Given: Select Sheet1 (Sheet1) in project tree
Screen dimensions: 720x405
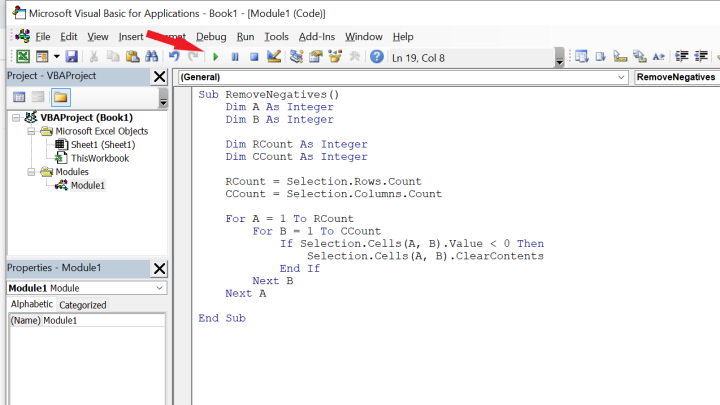Looking at the screenshot, I should click(x=103, y=145).
